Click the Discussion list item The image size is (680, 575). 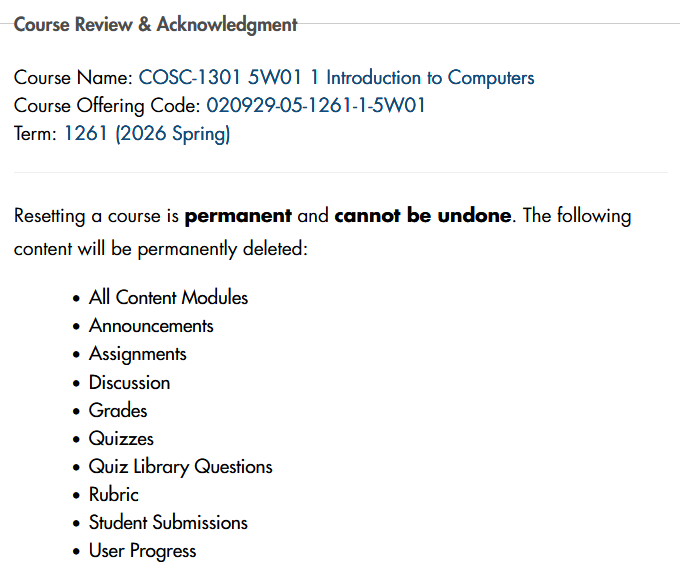tap(129, 382)
